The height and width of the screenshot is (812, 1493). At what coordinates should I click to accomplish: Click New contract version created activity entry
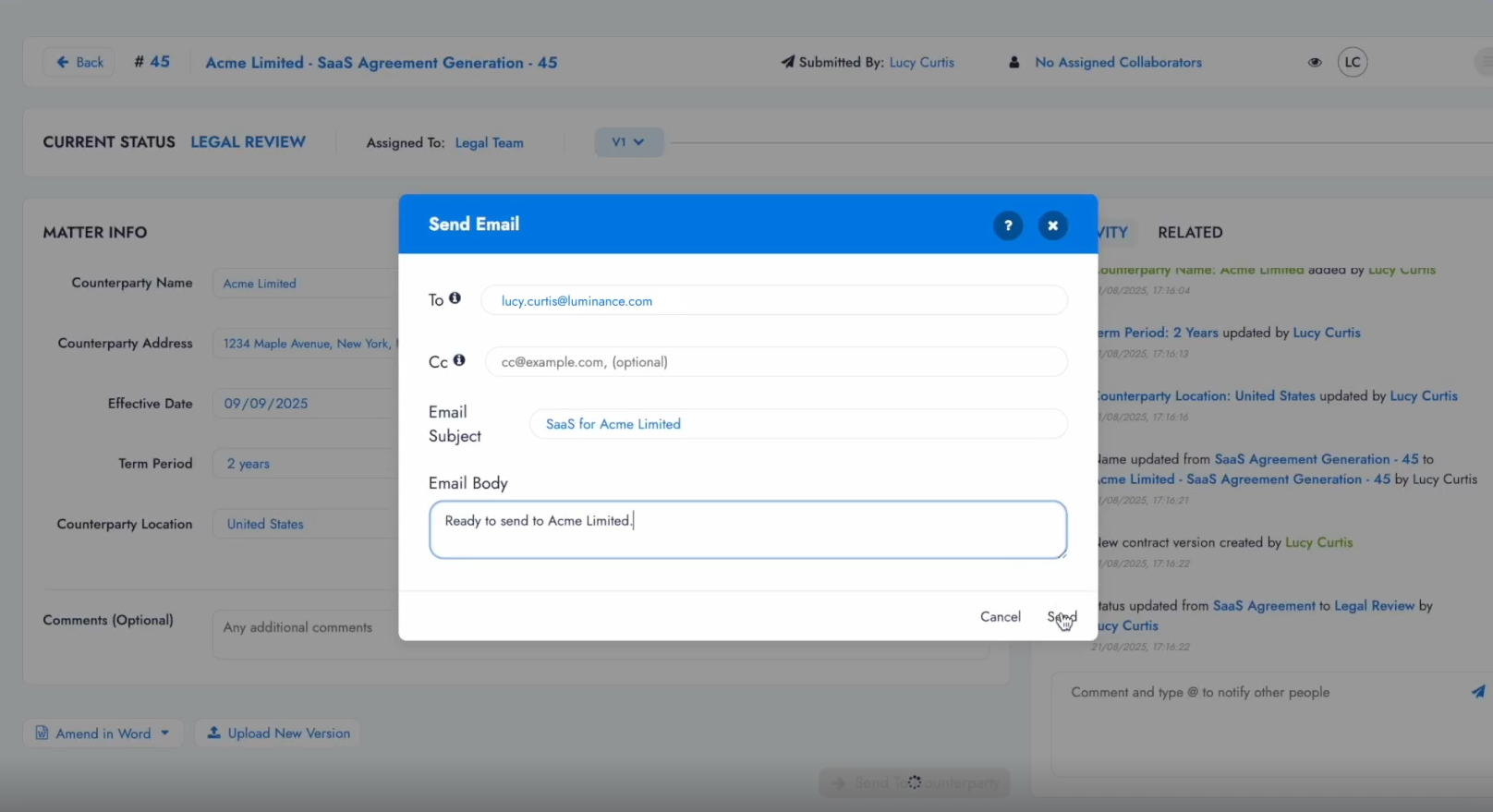point(1225,542)
